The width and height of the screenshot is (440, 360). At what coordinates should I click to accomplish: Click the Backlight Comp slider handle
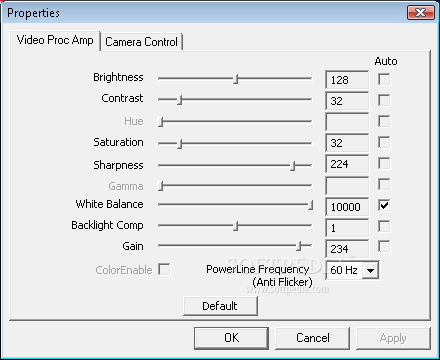tap(236, 226)
